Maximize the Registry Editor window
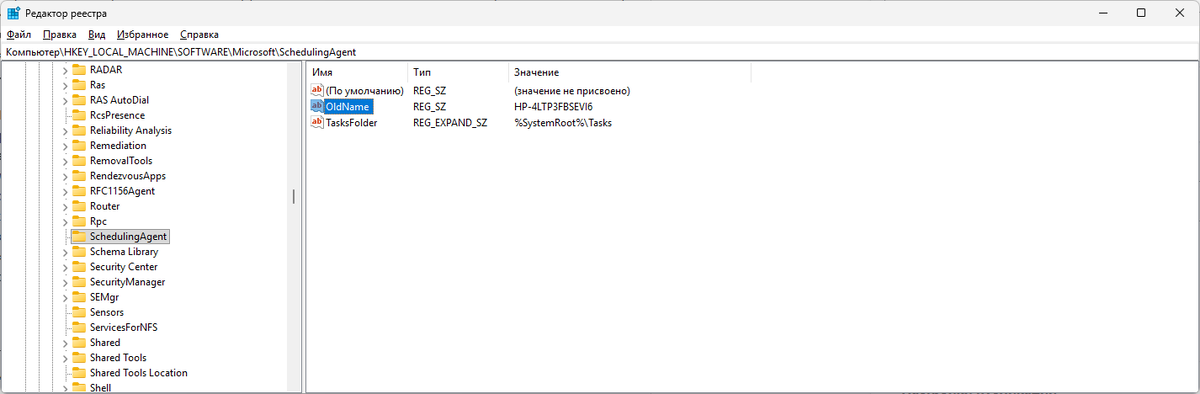 pos(1141,13)
